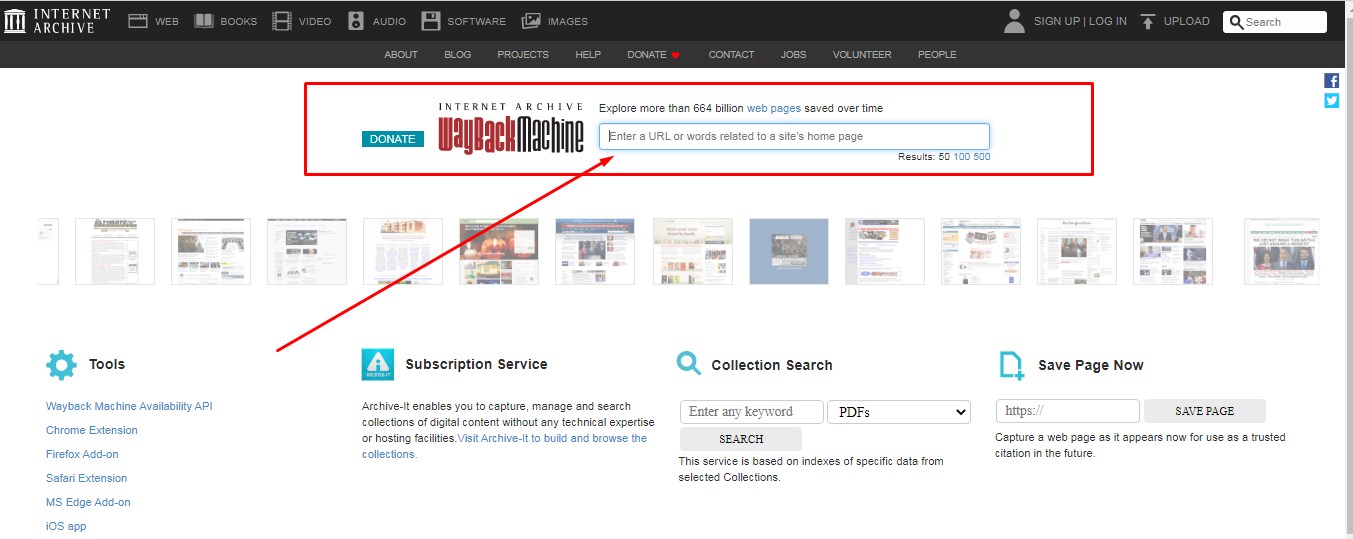Viewport: 1353px width, 539px height.
Task: Set results to 100
Action: [961, 157]
